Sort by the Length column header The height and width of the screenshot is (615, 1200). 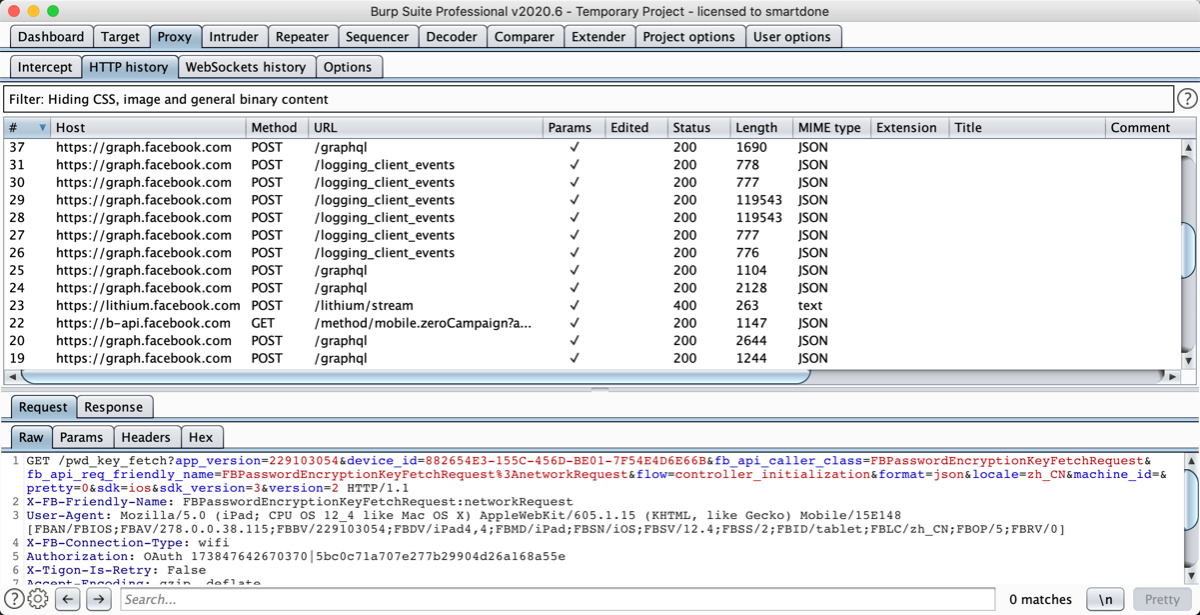pyautogui.click(x=761, y=128)
